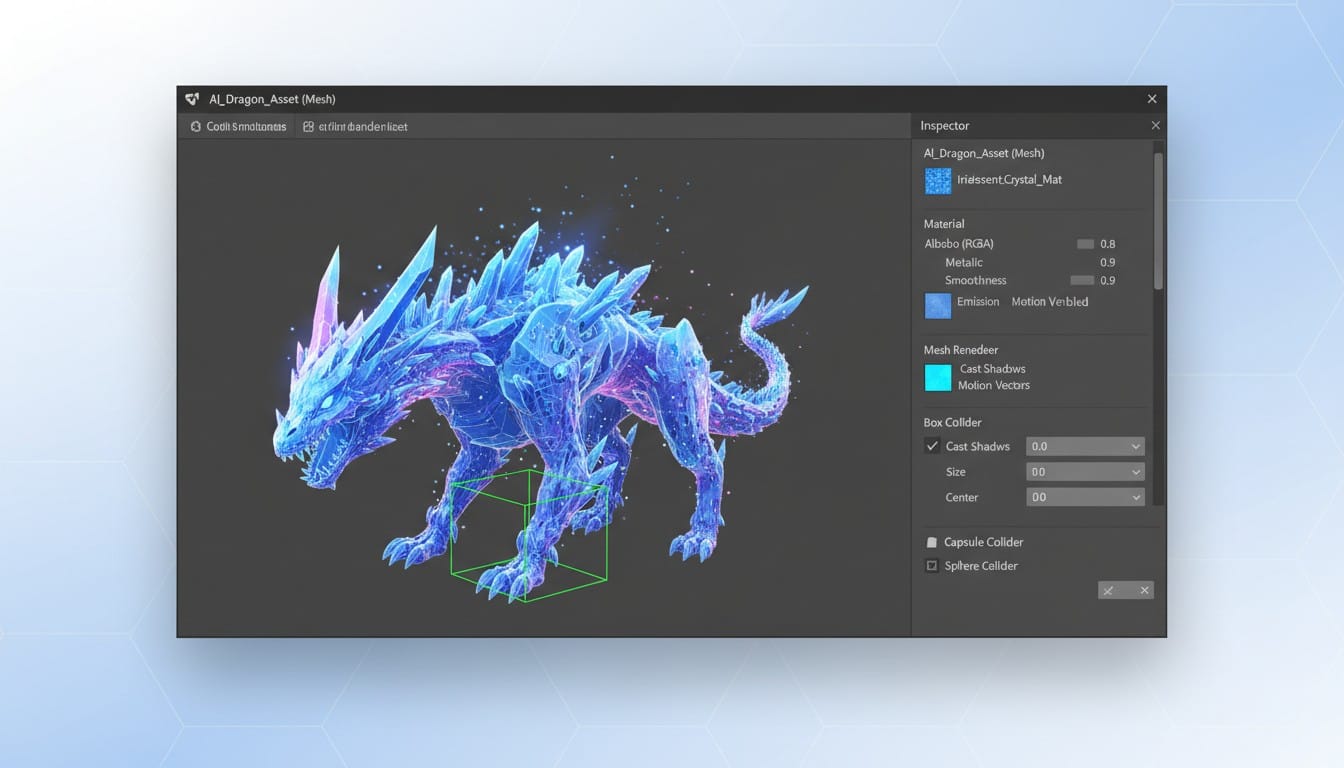Click the Capsule Collider icon
Viewport: 1344px width, 768px height.
(932, 542)
